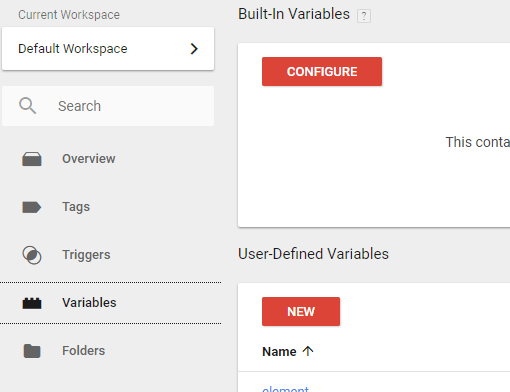Click the Tags label icon
510x392 pixels.
(x=32, y=207)
